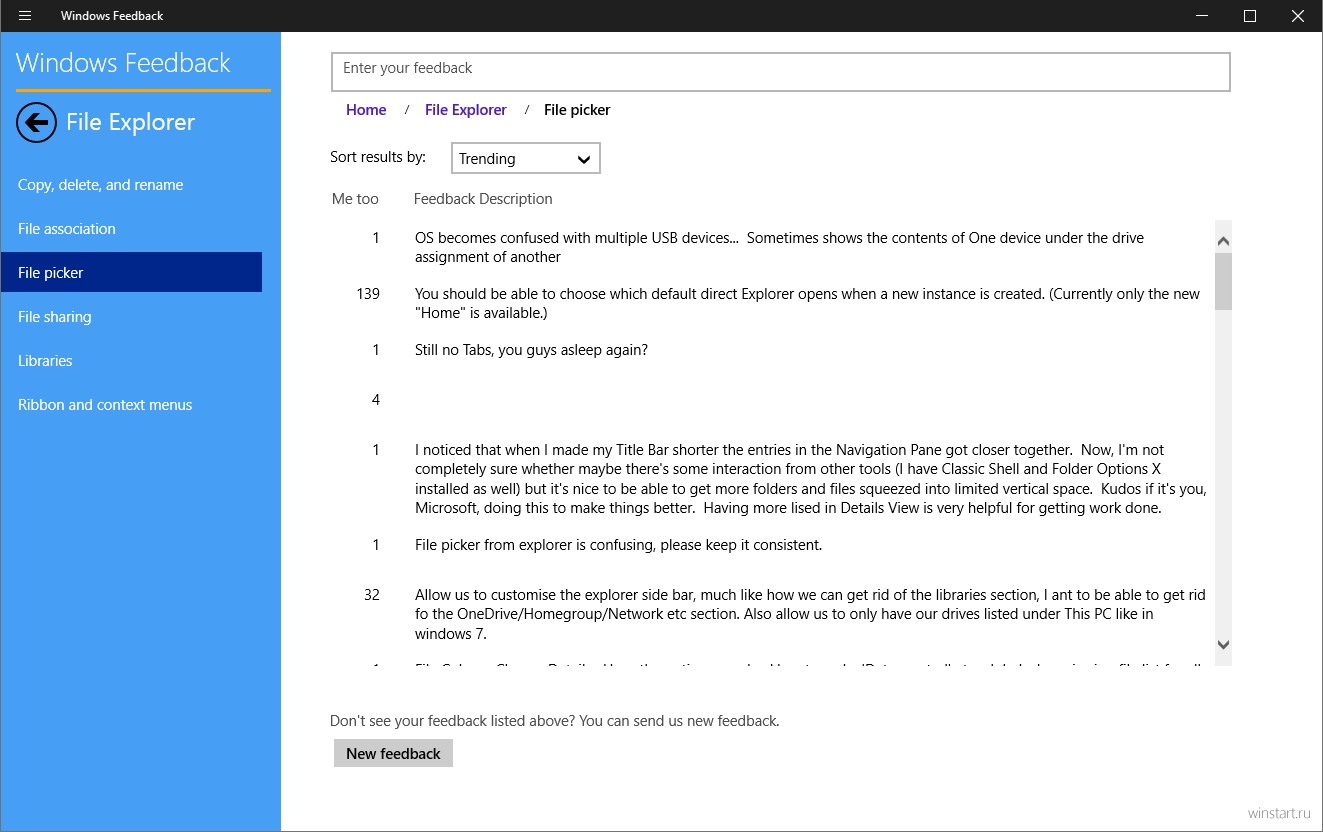Image resolution: width=1323 pixels, height=832 pixels.
Task: Click the 139 Me too count
Action: 368,294
